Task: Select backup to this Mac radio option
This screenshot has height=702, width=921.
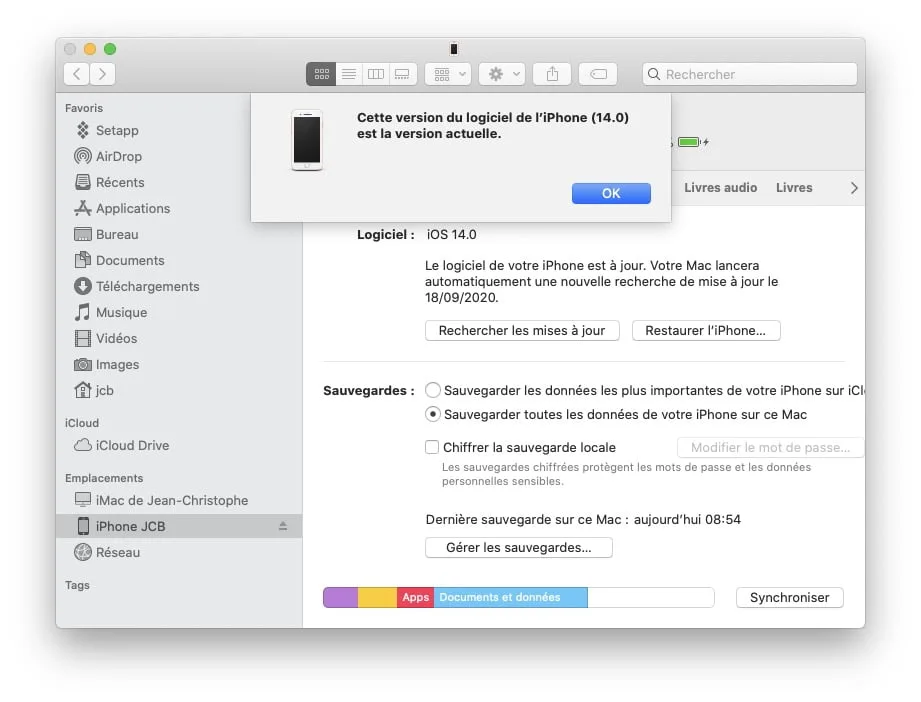Action: pyautogui.click(x=433, y=415)
